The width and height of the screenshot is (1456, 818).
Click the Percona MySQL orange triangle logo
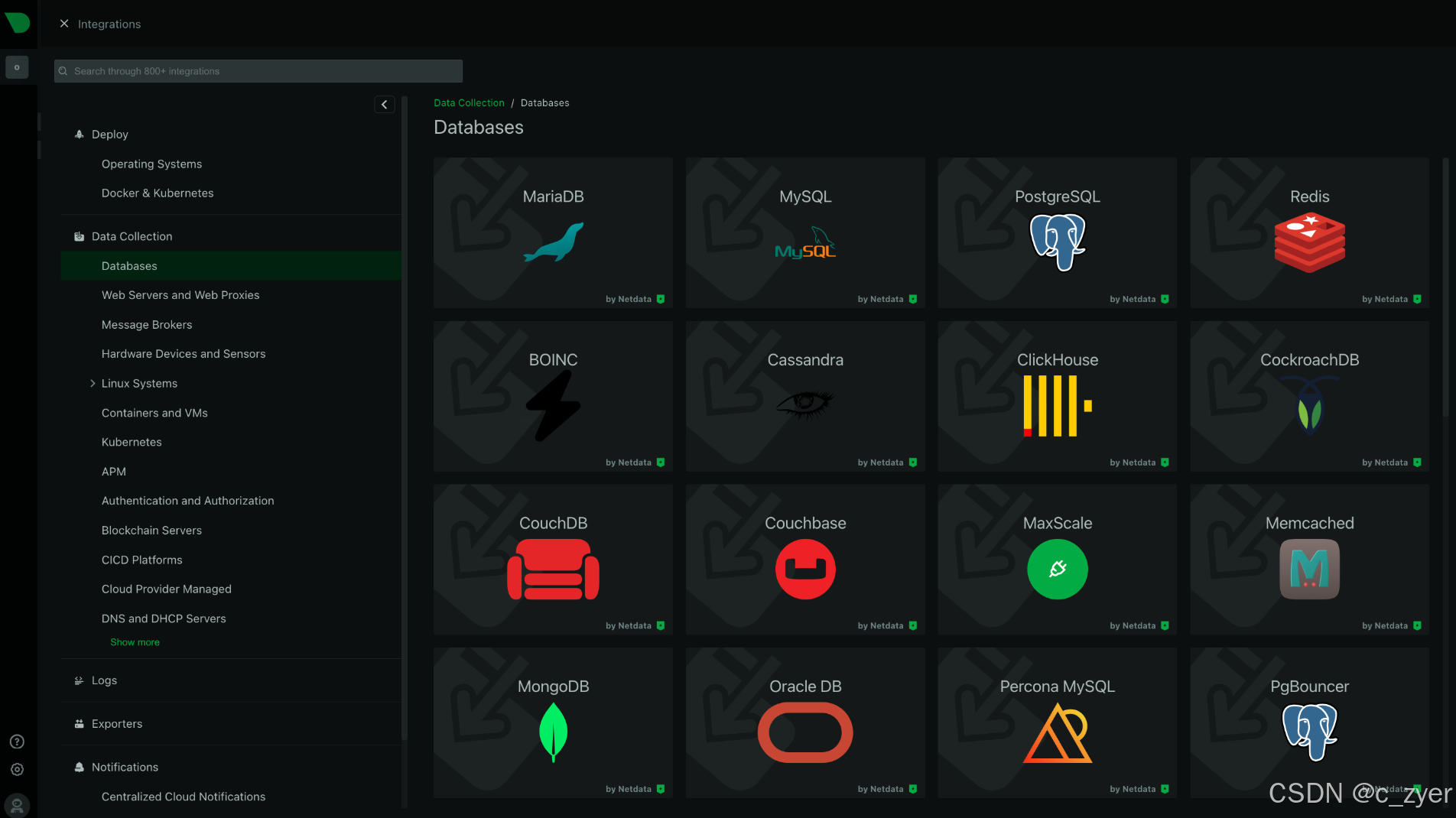[x=1058, y=733]
